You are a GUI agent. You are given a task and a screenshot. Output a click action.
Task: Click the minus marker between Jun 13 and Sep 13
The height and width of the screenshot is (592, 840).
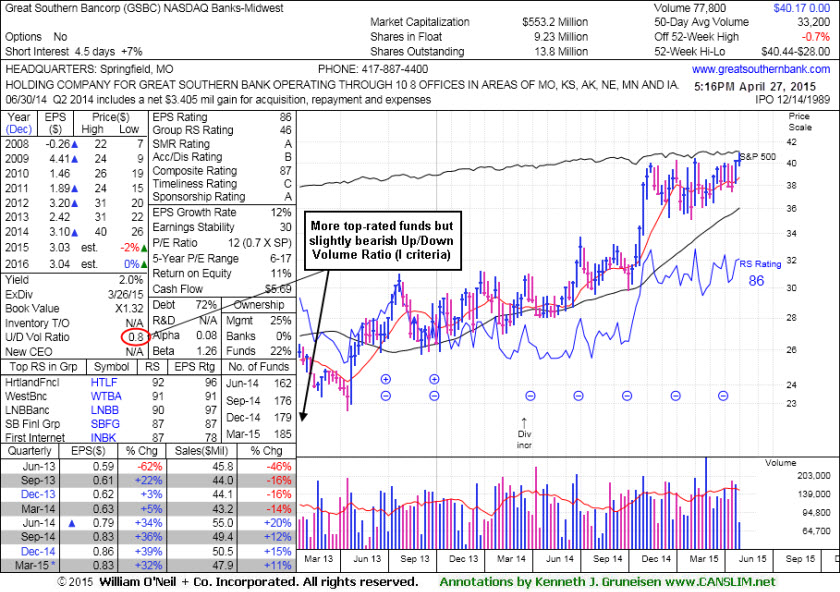click(x=386, y=396)
